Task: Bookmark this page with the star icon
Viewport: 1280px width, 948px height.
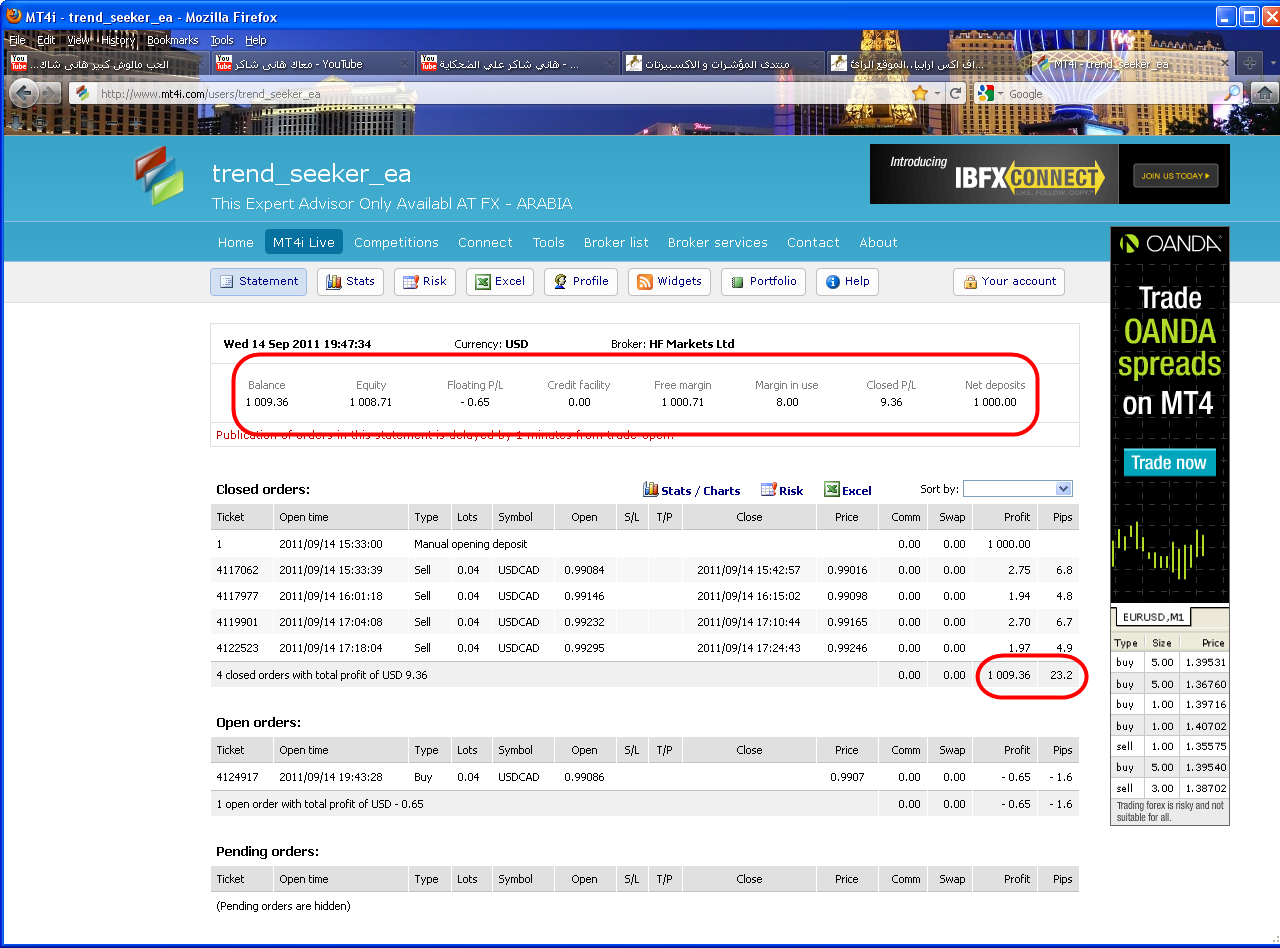Action: (920, 93)
